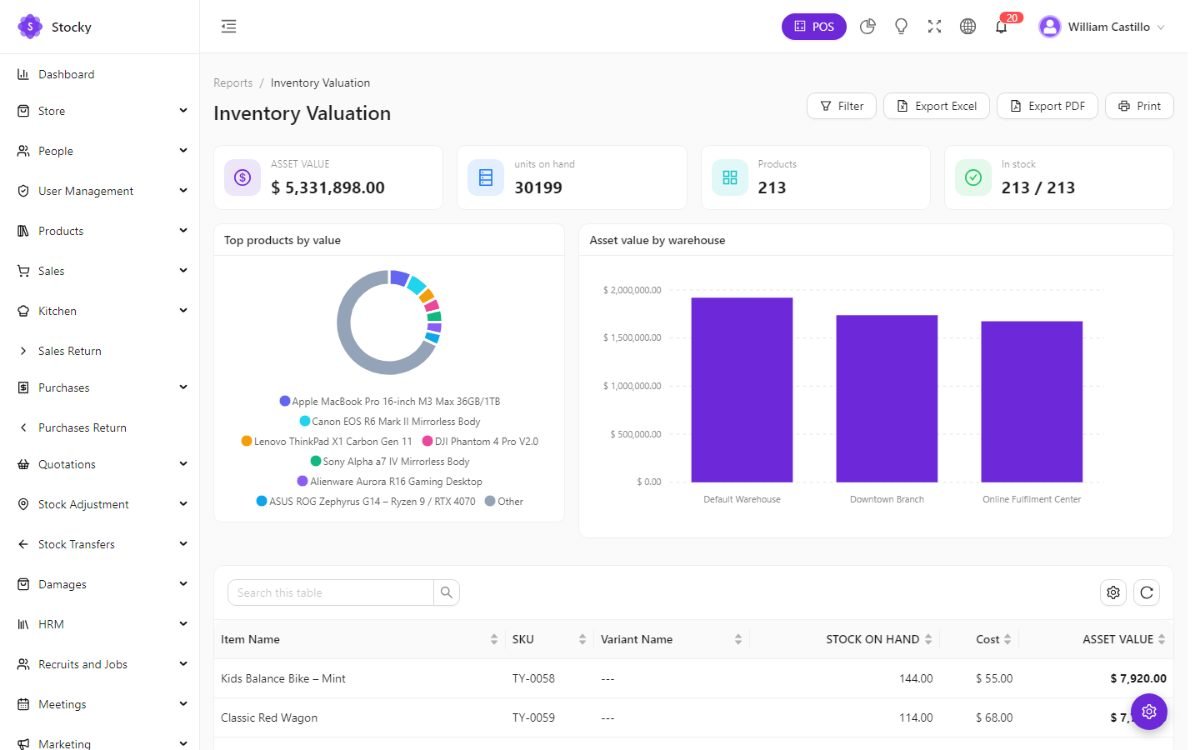
Task: Click the search magnifier icon
Action: (446, 592)
